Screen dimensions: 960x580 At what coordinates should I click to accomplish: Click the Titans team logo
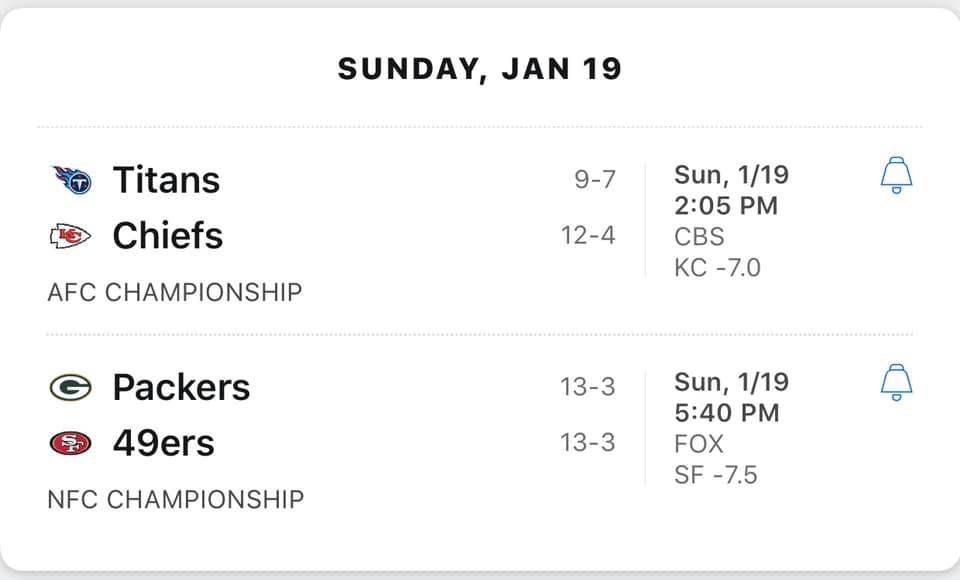72,180
